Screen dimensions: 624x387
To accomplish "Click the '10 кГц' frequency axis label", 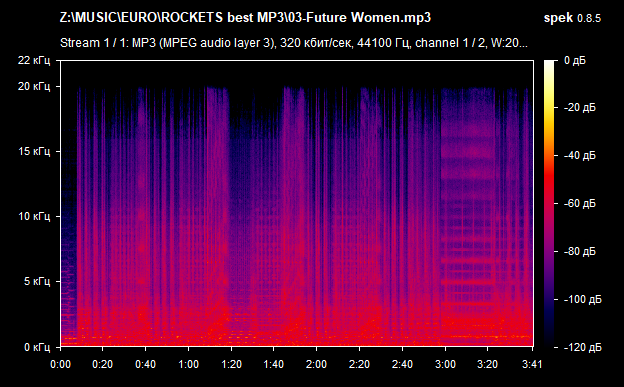I will point(34,217).
